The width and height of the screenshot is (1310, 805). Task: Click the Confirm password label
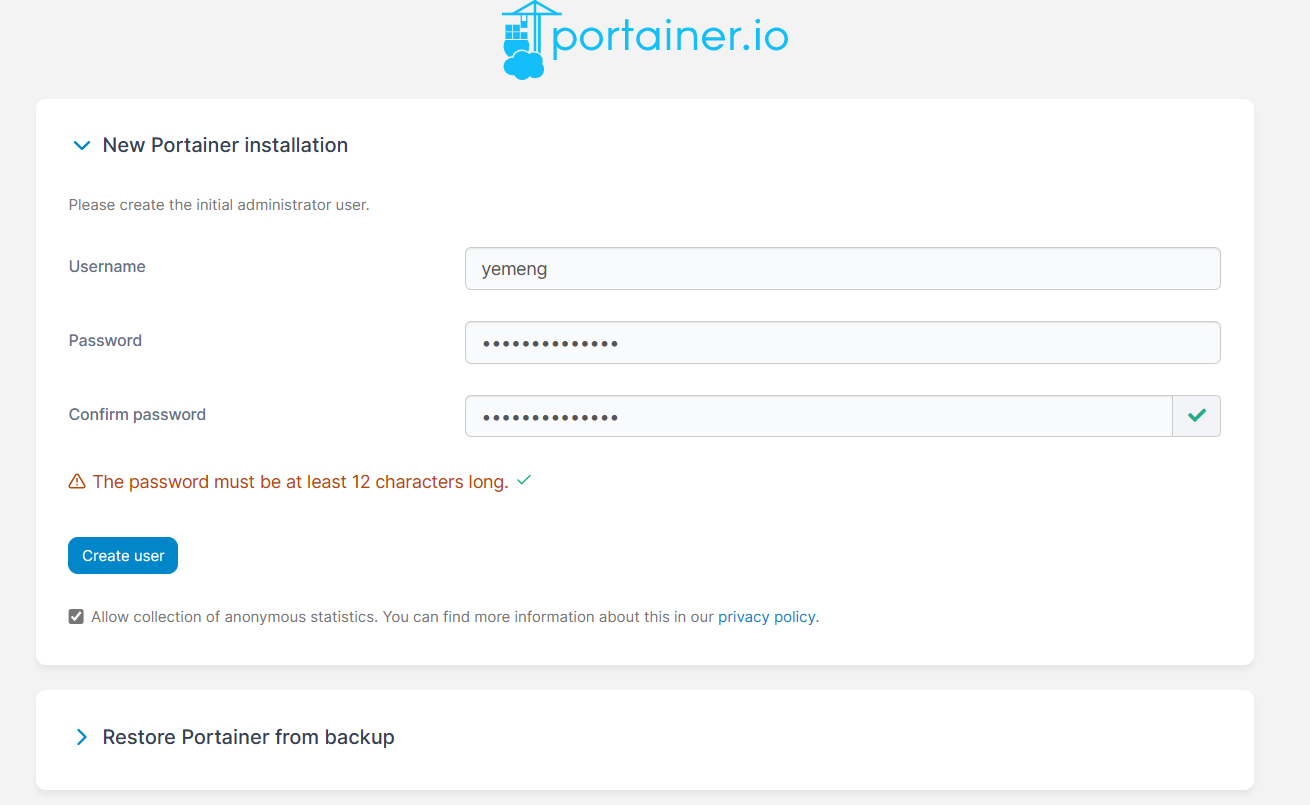pos(137,415)
